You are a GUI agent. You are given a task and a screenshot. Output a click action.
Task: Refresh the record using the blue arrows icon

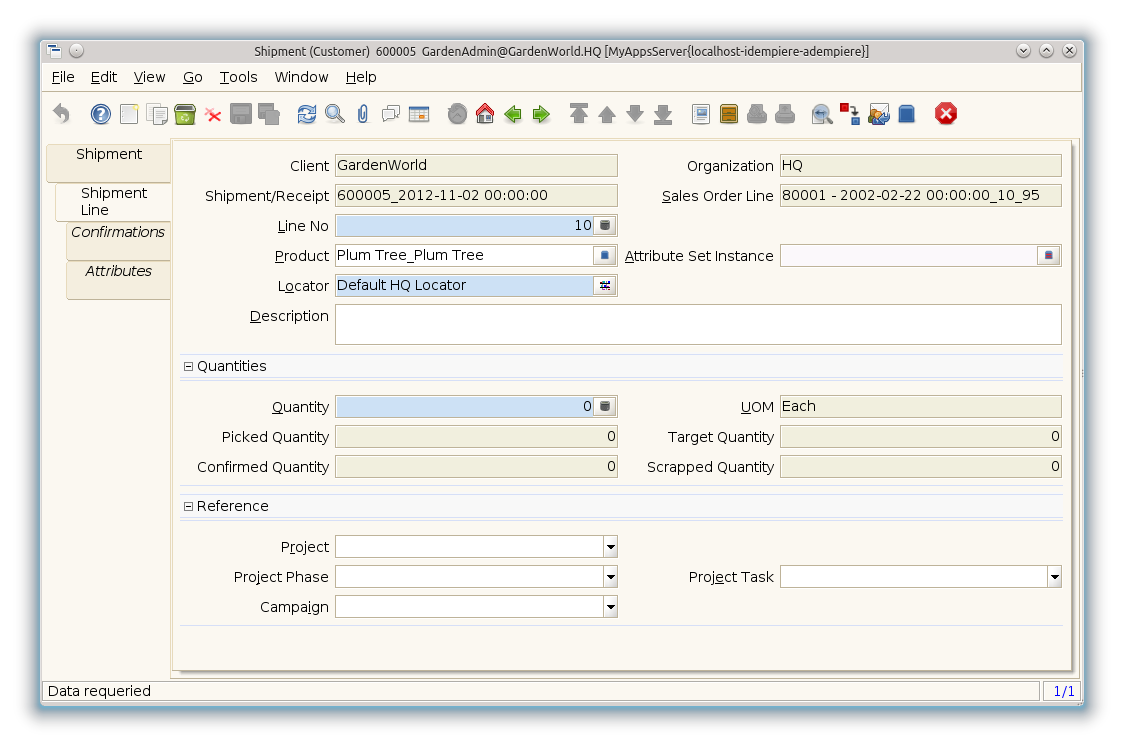tap(307, 114)
